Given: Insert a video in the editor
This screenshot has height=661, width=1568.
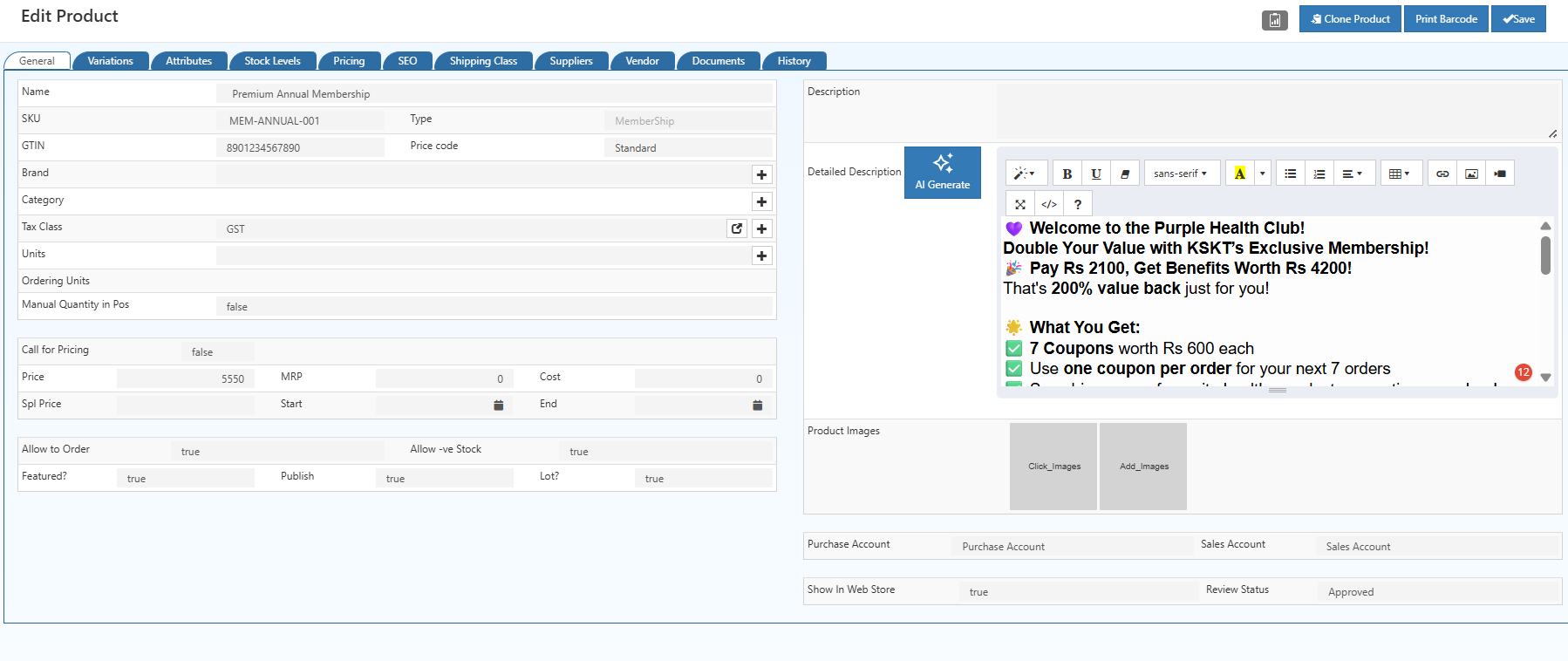Looking at the screenshot, I should point(1500,174).
